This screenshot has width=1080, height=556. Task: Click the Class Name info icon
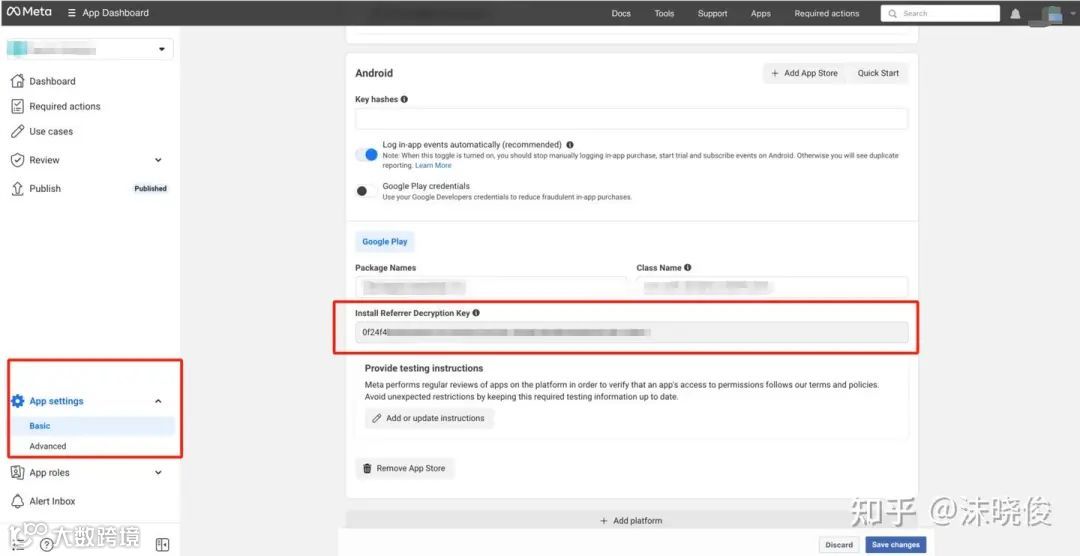click(687, 267)
